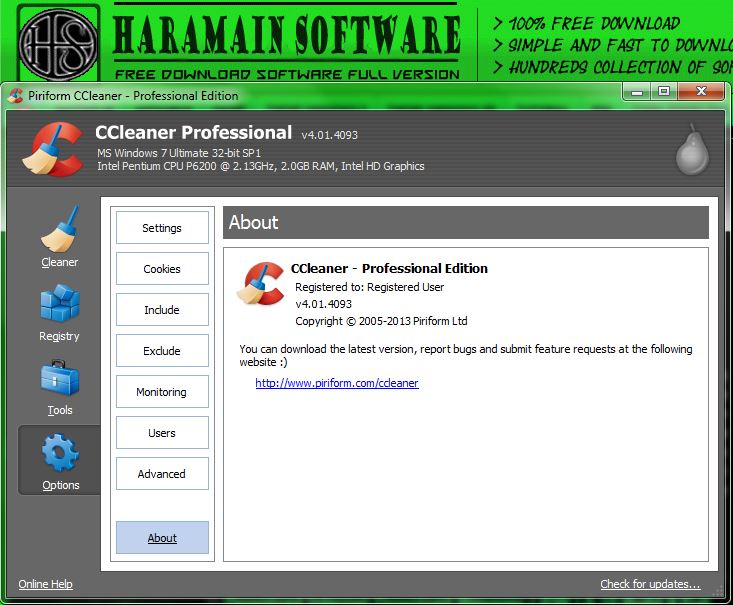Click the MS Windows 7 Ultimate system info line

[x=179, y=153]
